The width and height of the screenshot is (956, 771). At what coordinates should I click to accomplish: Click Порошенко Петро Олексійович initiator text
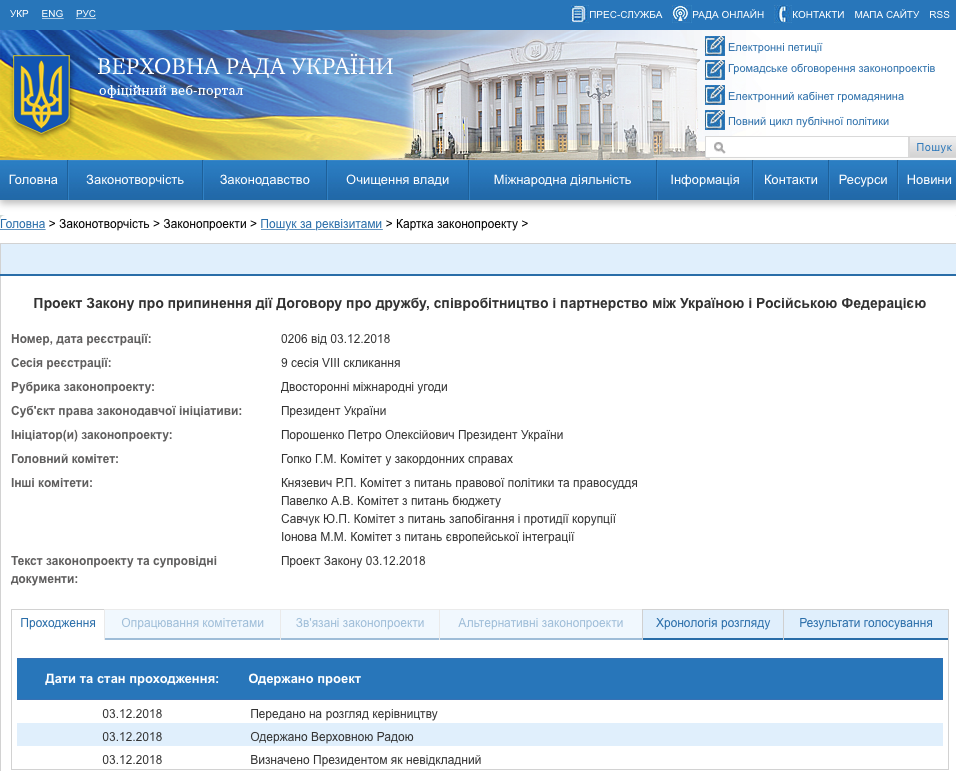point(422,435)
